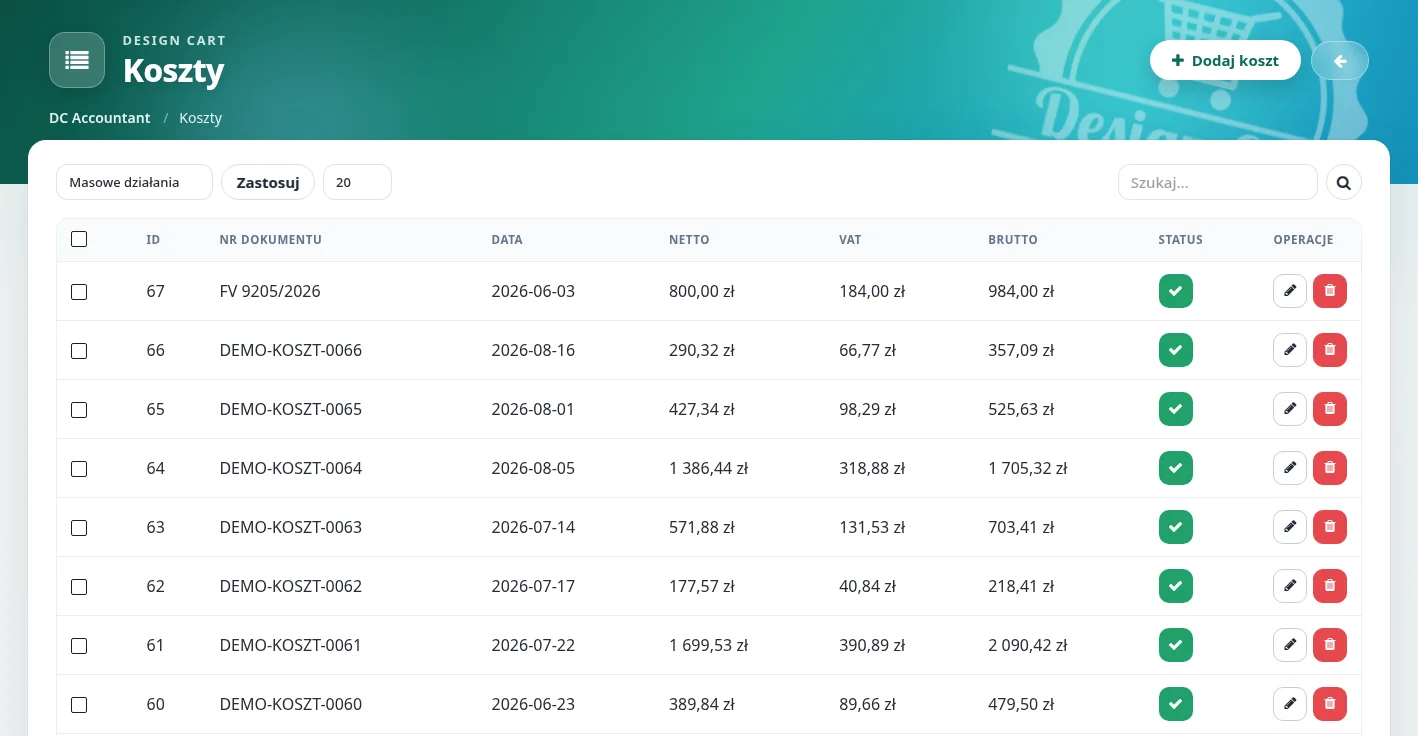Edit DEMO-KOSZT-0060 using its pencil icon

coord(1290,704)
